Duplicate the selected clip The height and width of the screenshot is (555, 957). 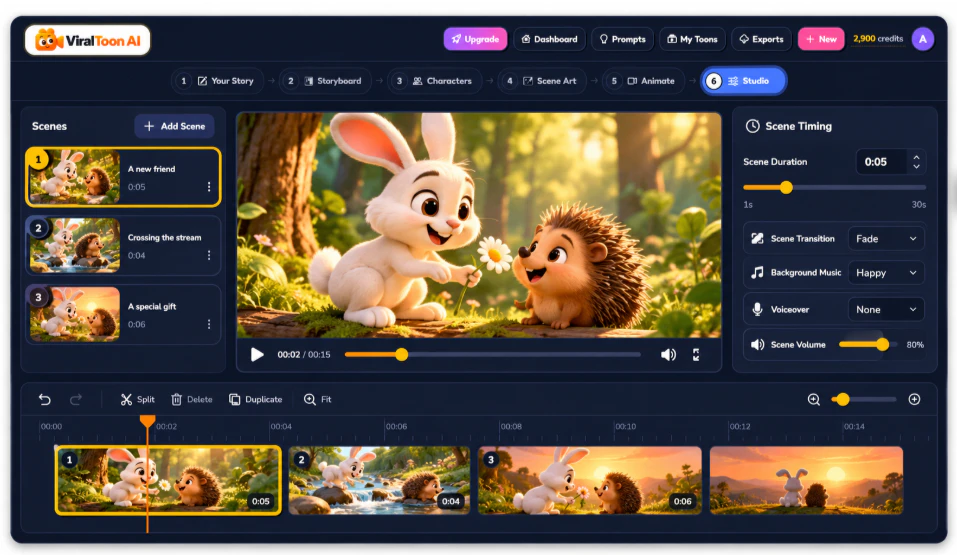[x=255, y=399]
